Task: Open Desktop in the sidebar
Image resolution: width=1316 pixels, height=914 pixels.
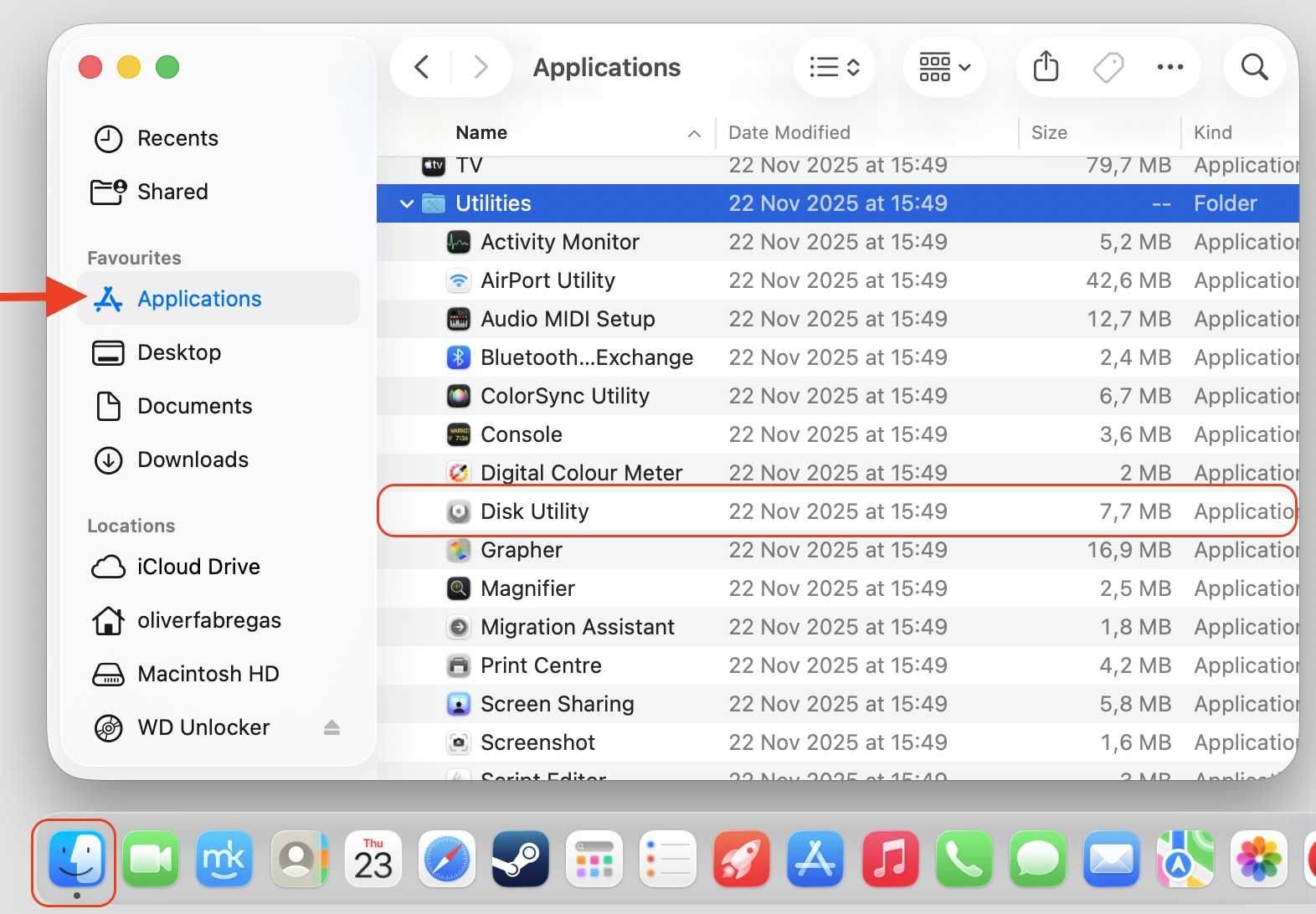Action: [219, 352]
